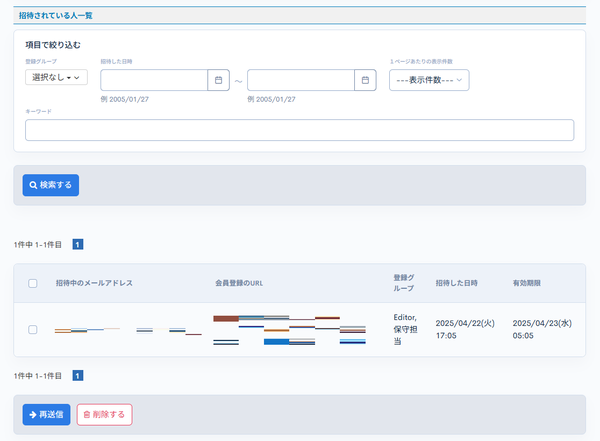Click the Editor, 保守担当 group cell
The height and width of the screenshot is (441, 600).
[x=405, y=329]
